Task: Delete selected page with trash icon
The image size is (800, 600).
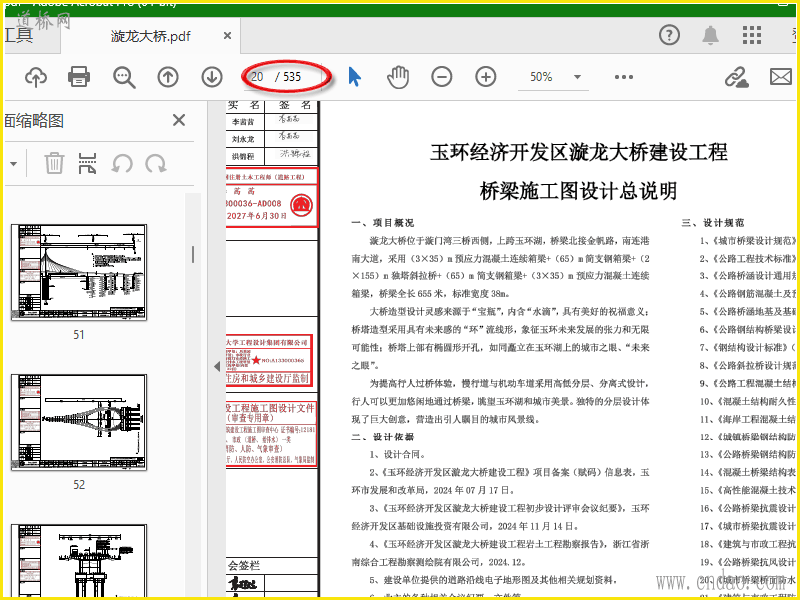Action: click(54, 164)
